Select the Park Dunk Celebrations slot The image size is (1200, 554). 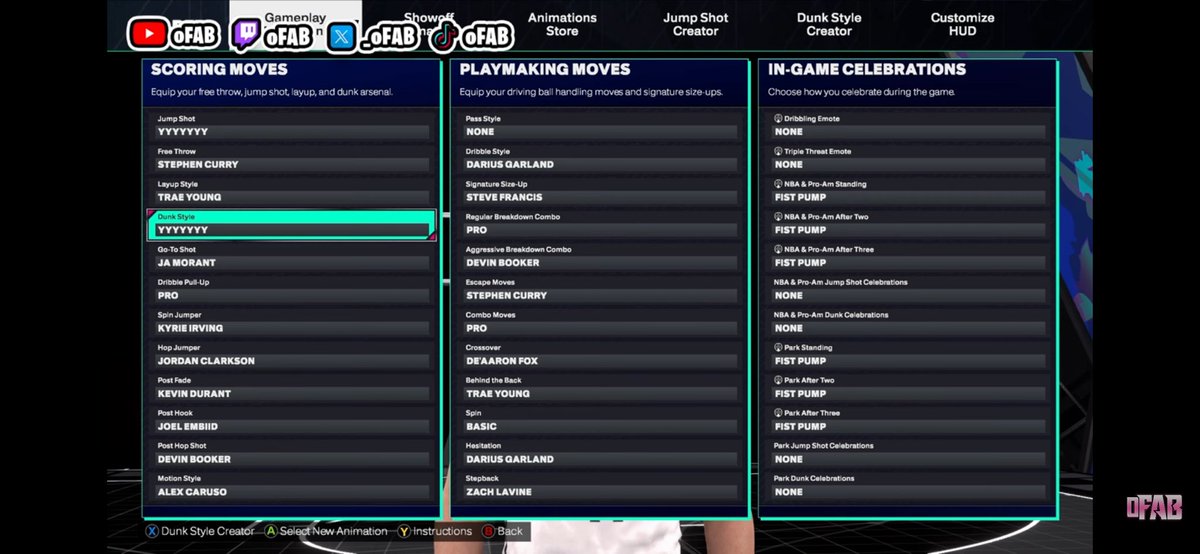pyautogui.click(x=908, y=486)
